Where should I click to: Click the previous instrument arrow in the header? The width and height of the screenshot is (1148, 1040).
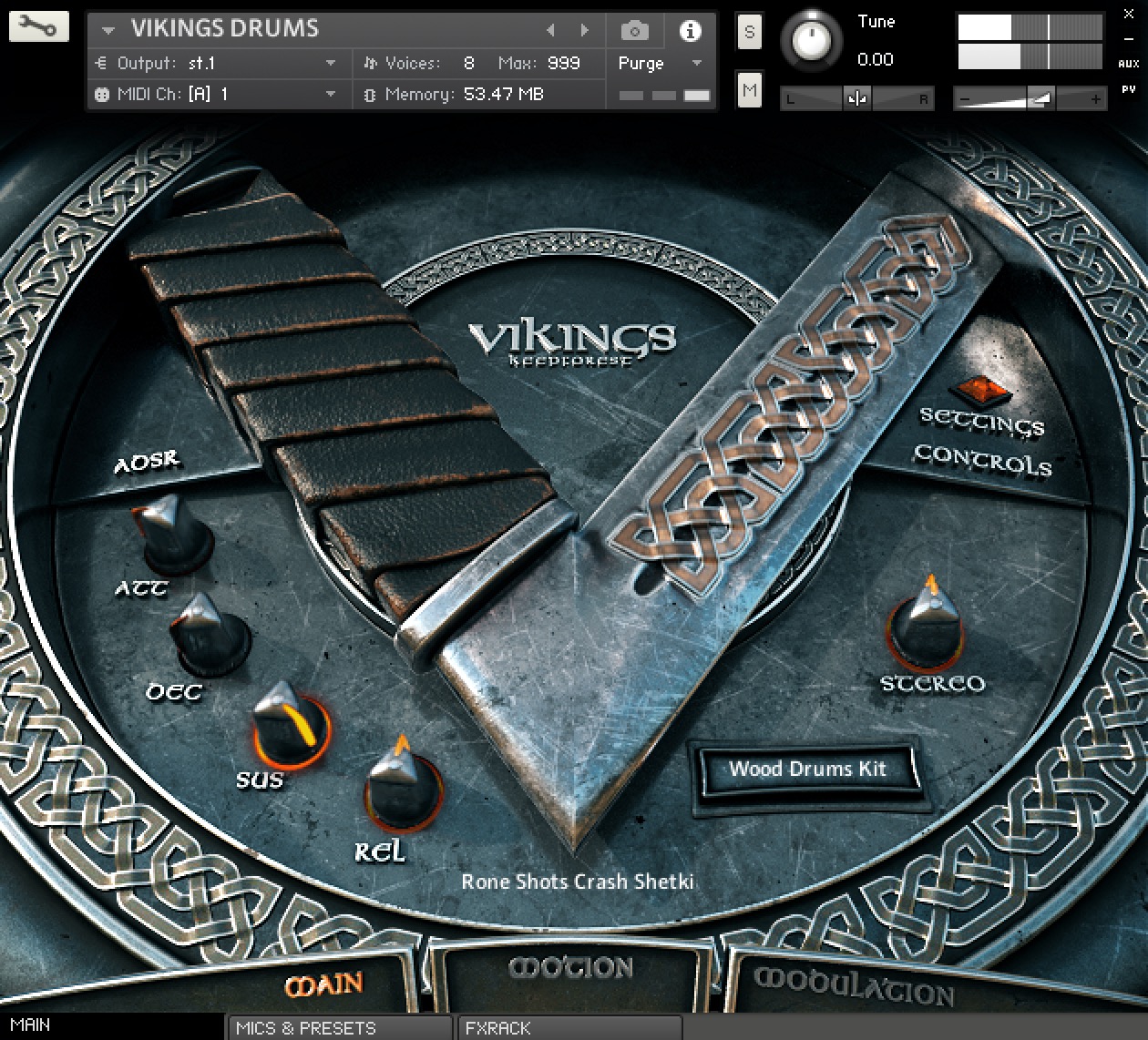click(x=551, y=29)
